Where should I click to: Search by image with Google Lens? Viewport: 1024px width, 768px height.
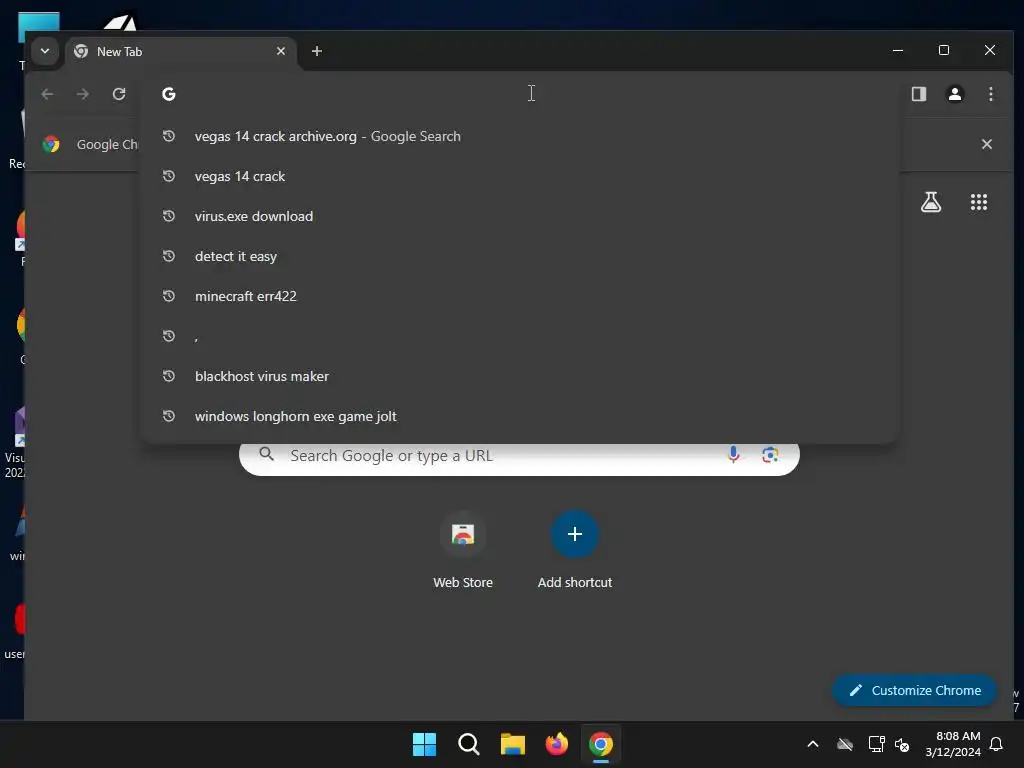770,455
